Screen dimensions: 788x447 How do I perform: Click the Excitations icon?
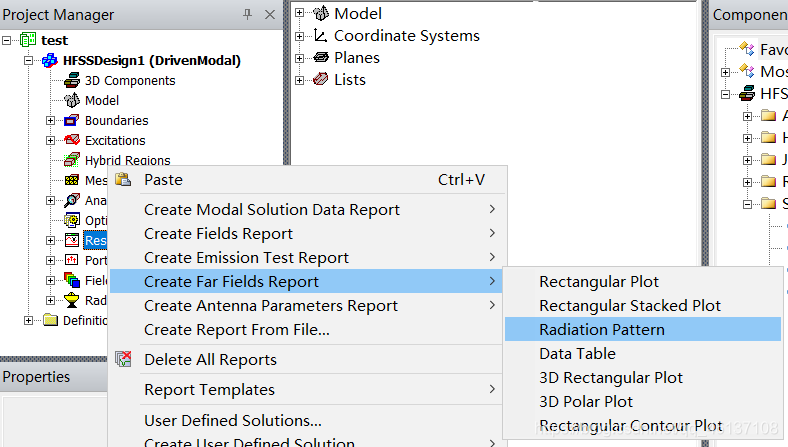(72, 140)
